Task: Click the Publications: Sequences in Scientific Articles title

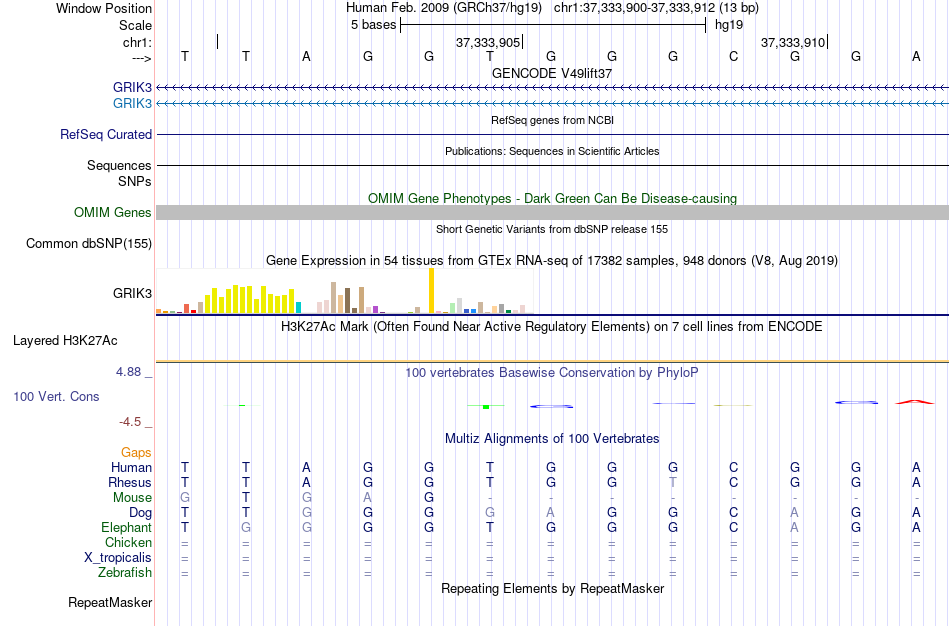Action: (552, 151)
